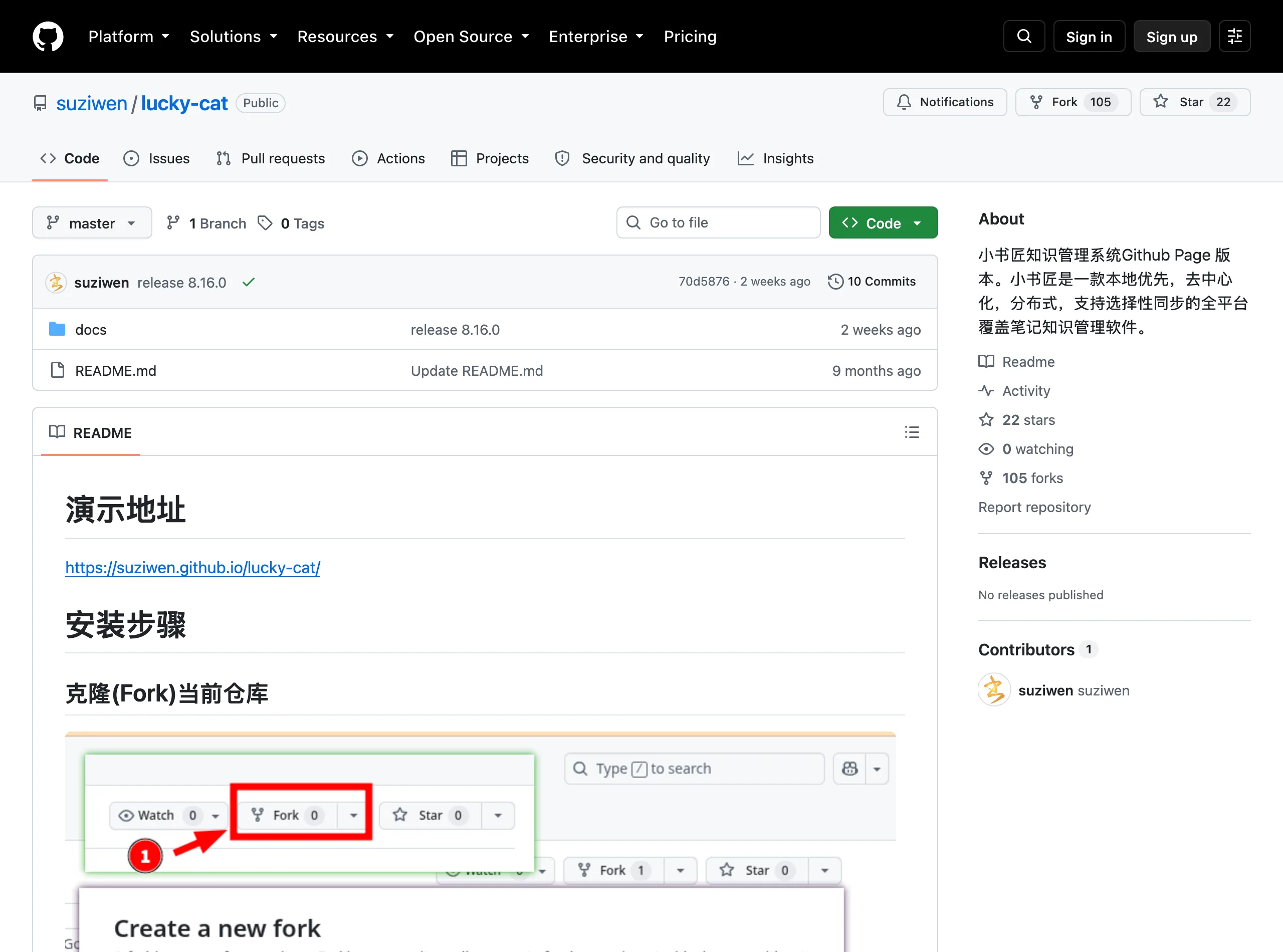
Task: Click the Public visibility badge
Action: coord(261,103)
